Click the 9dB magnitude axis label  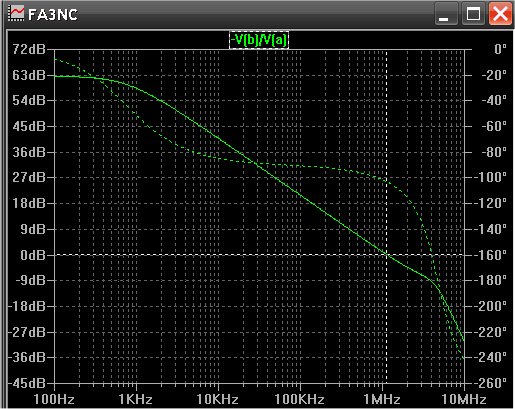(33, 229)
